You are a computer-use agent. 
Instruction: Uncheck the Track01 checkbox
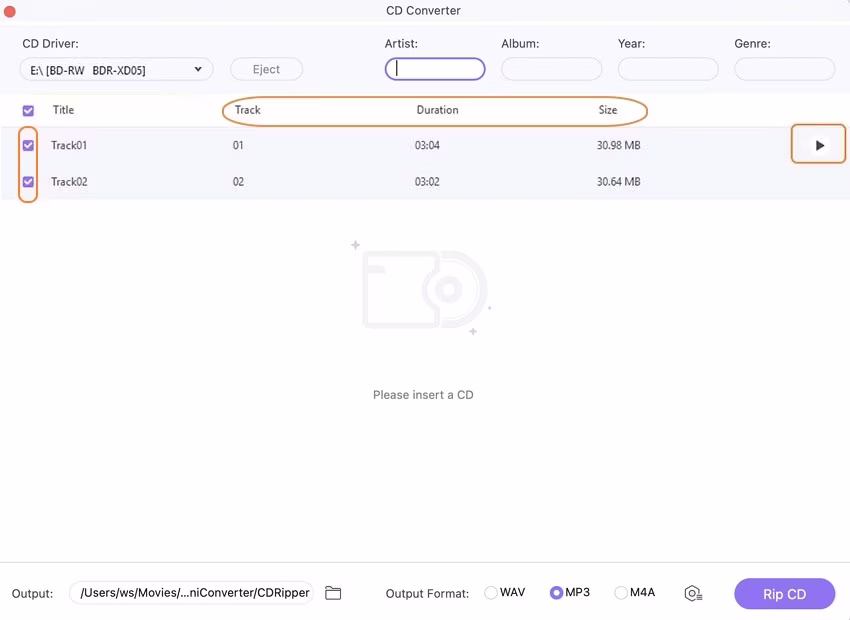click(28, 145)
